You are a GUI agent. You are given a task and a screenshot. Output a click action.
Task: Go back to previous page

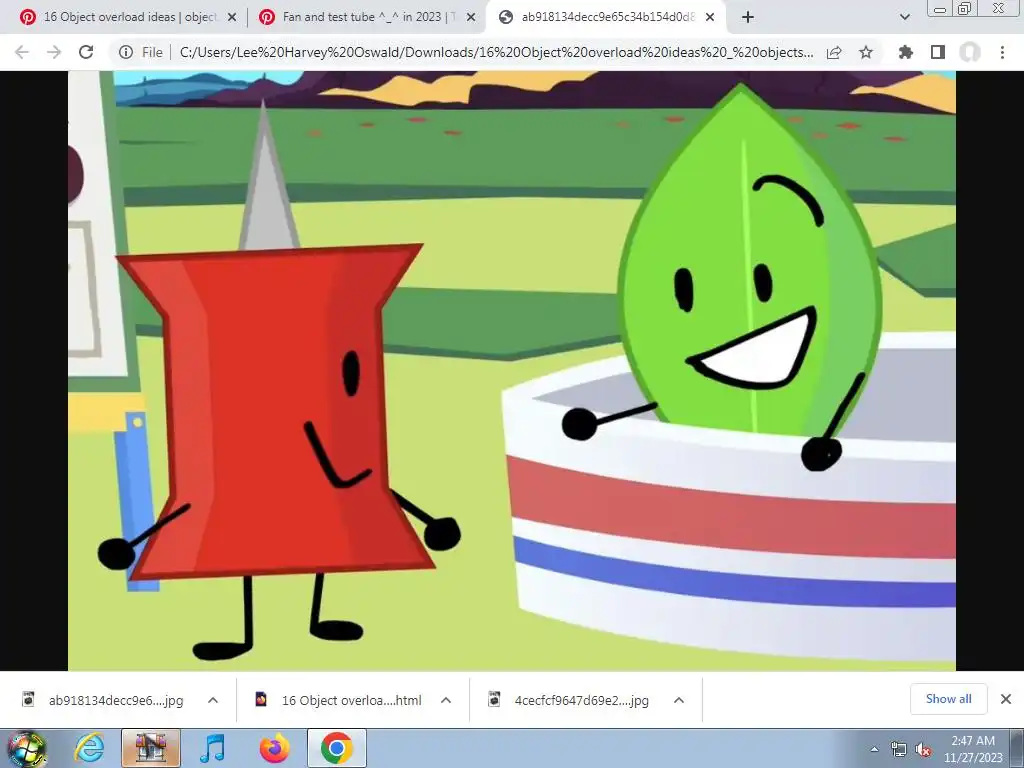[x=22, y=52]
